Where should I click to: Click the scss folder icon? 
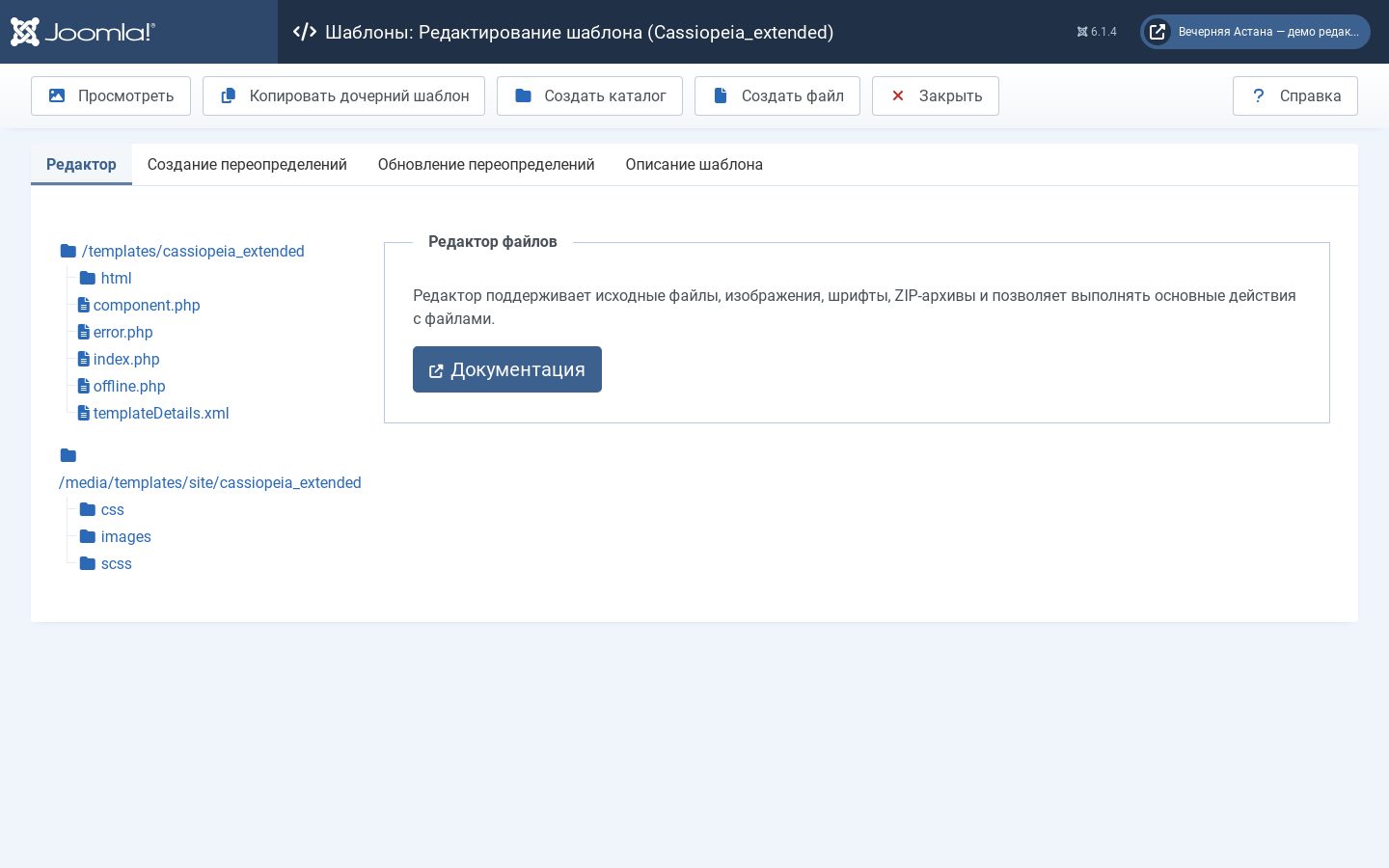pos(88,563)
